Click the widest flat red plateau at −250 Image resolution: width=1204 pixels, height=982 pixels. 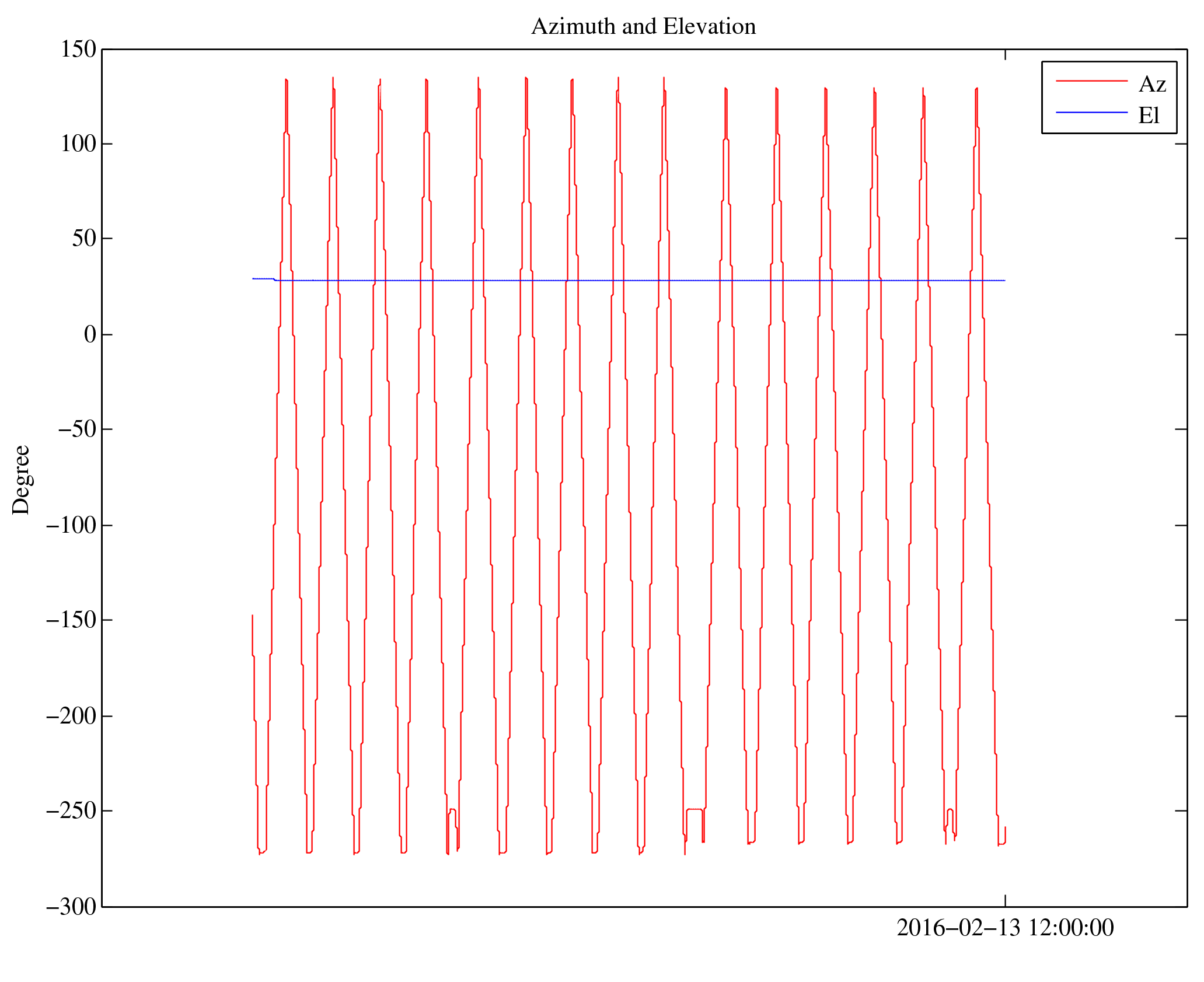point(694,809)
